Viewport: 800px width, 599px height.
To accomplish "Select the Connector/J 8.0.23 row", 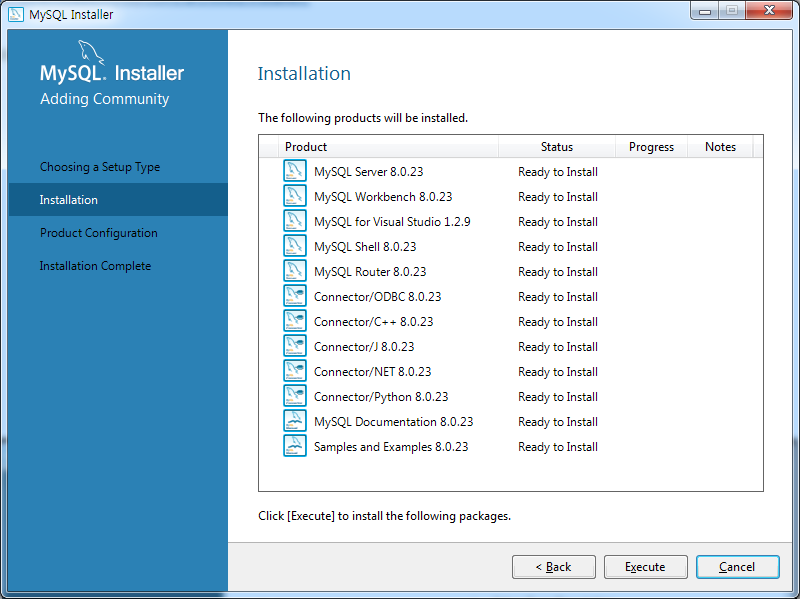I will [x=511, y=346].
